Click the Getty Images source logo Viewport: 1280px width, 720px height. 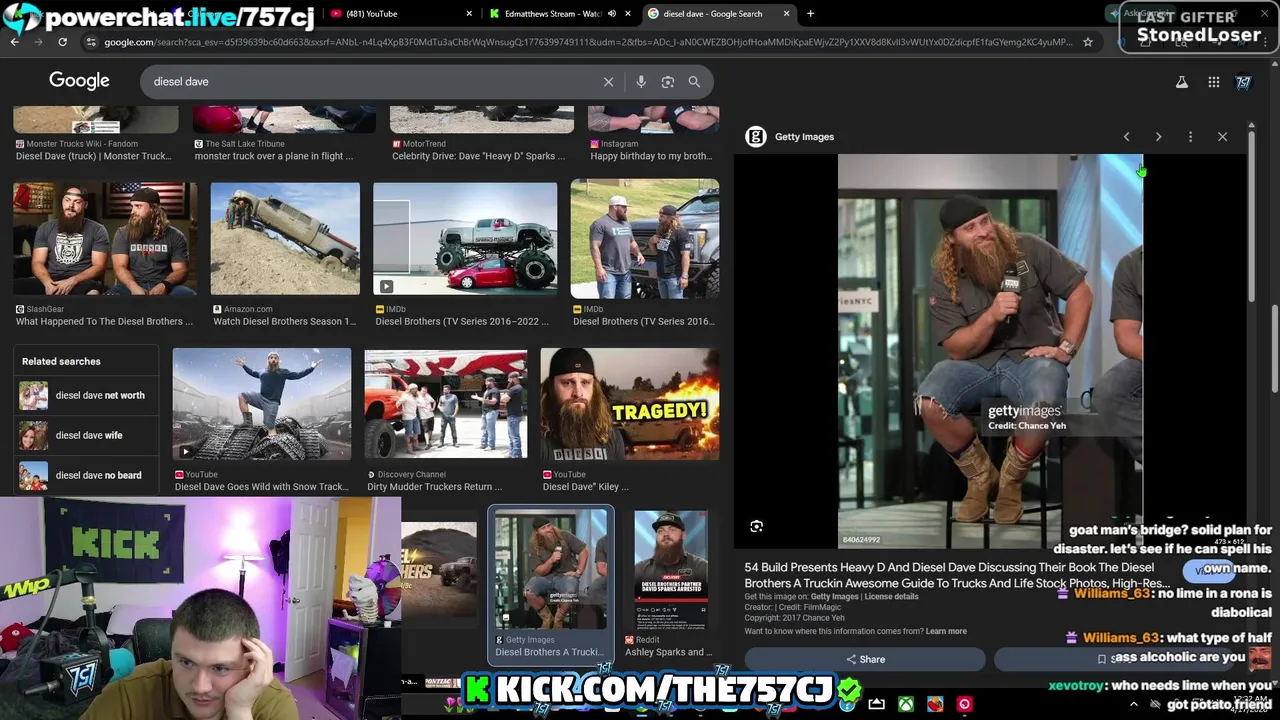tap(756, 137)
